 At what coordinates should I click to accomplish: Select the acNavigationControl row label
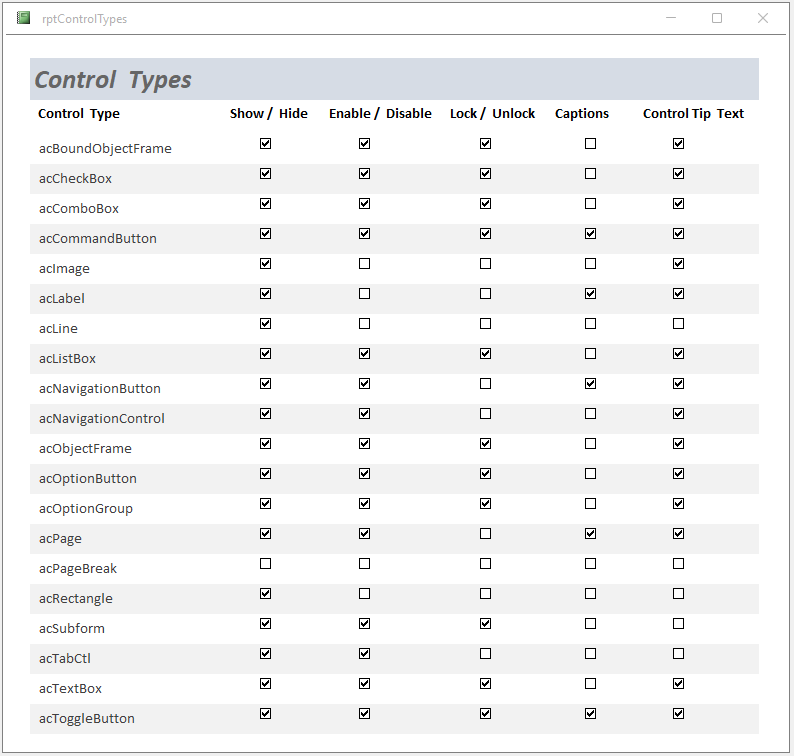[102, 418]
